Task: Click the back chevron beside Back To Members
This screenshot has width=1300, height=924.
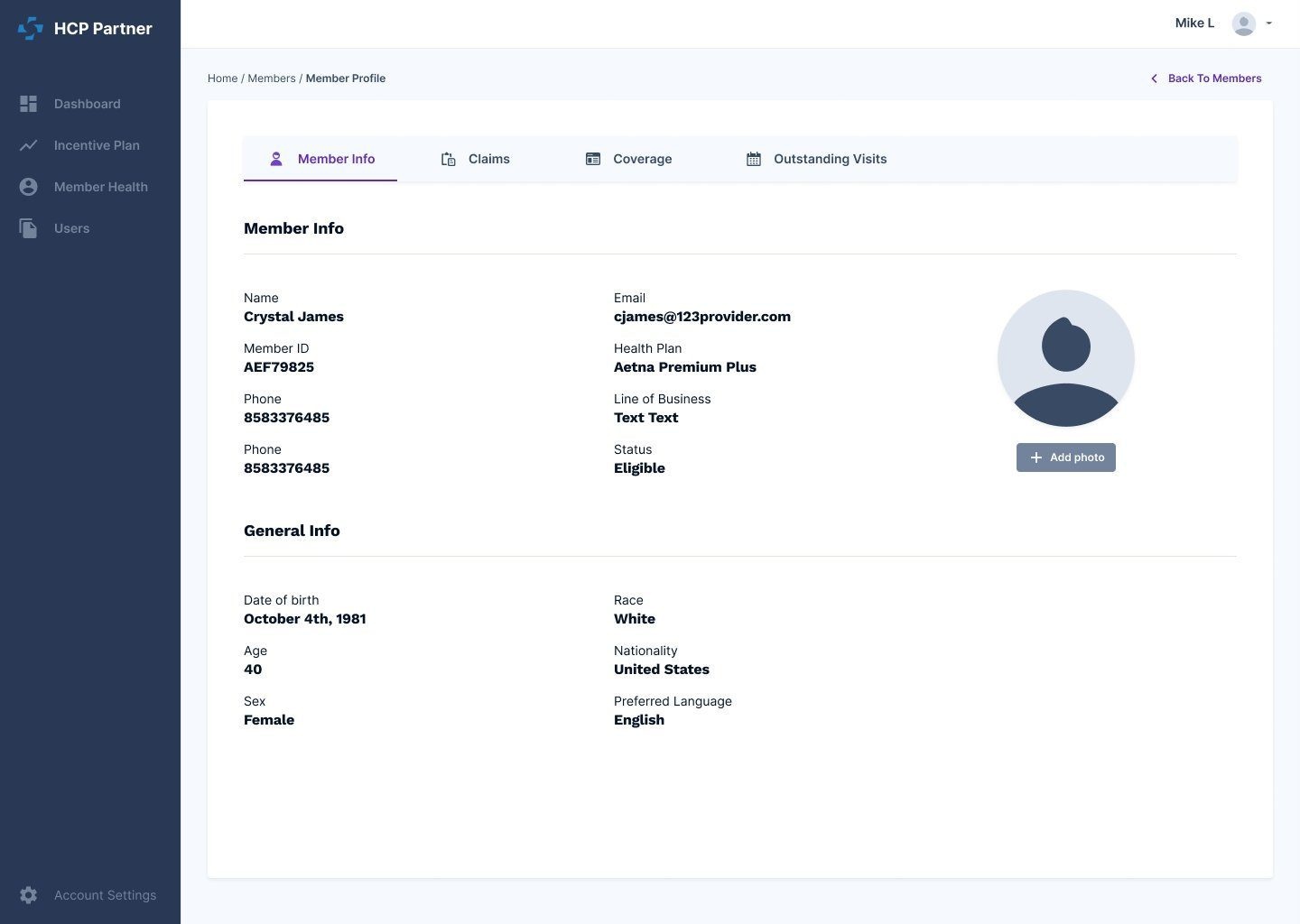Action: (1154, 79)
